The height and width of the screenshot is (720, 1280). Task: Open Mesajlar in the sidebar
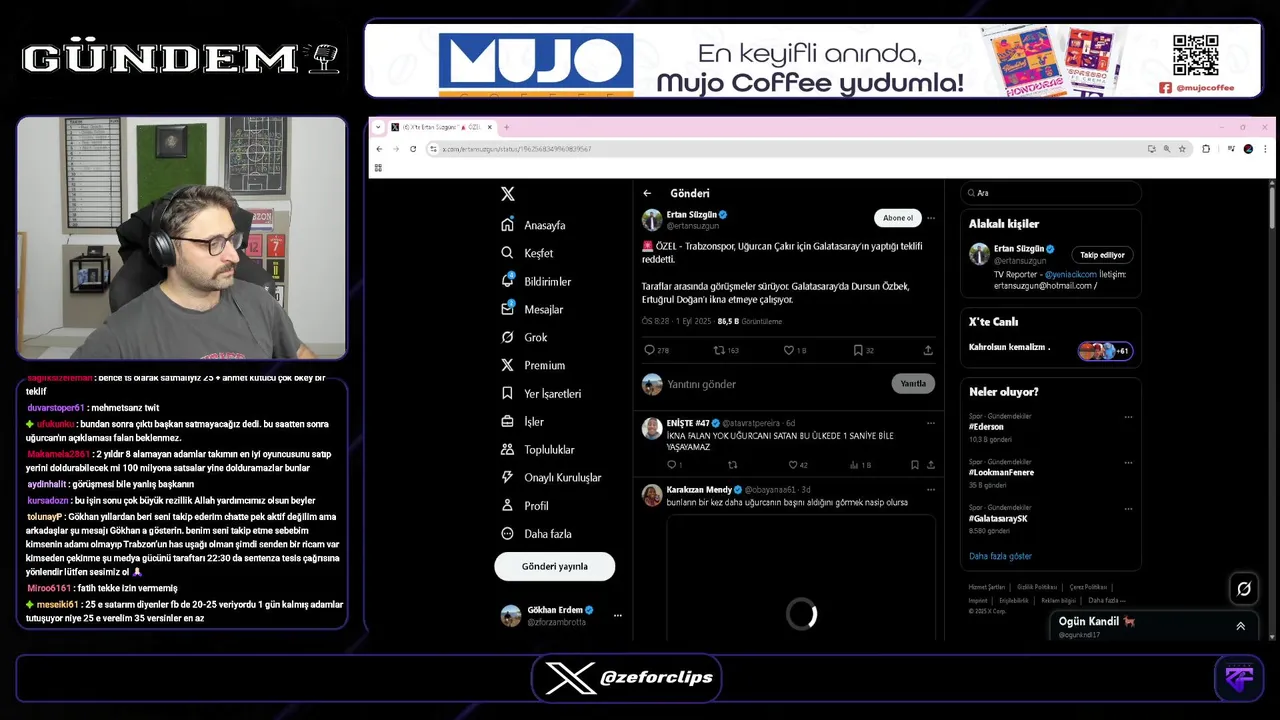[x=532, y=309]
